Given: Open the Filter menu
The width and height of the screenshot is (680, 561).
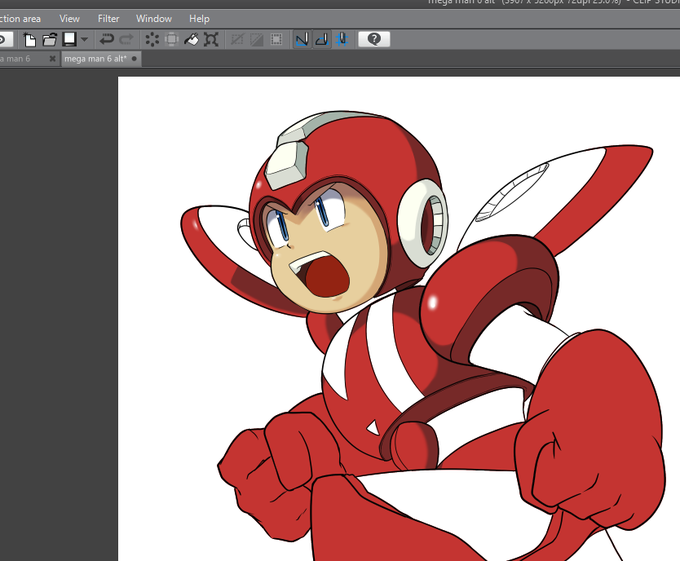Looking at the screenshot, I should coord(108,19).
